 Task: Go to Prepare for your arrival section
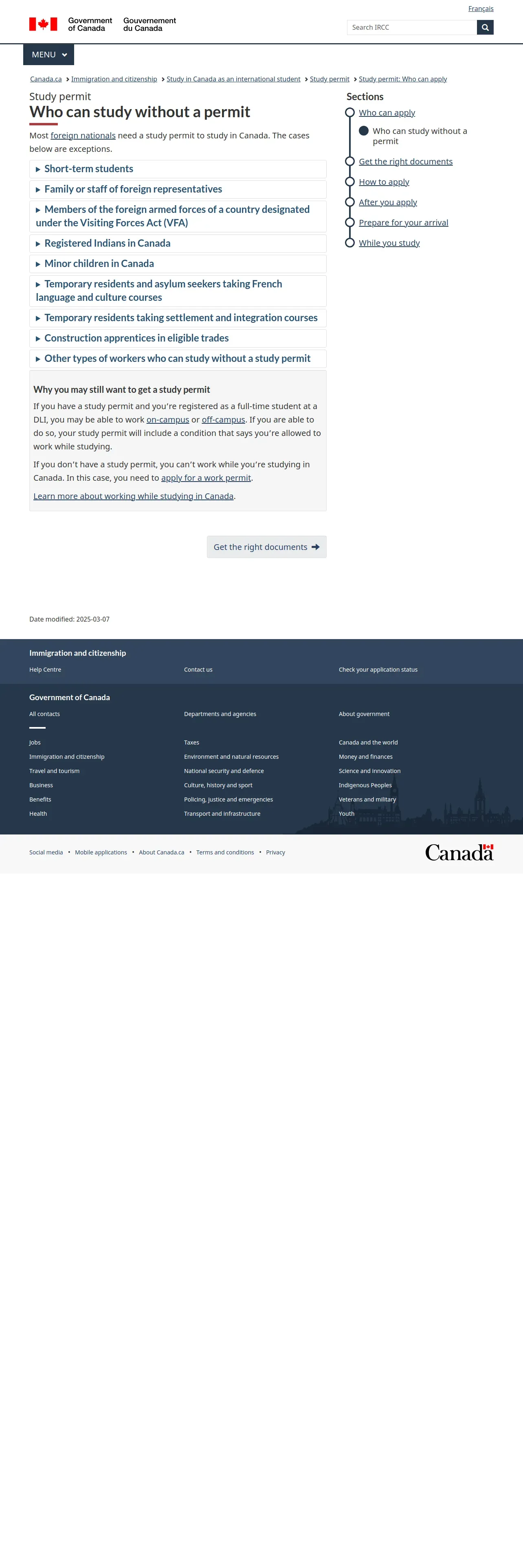pyautogui.click(x=403, y=223)
